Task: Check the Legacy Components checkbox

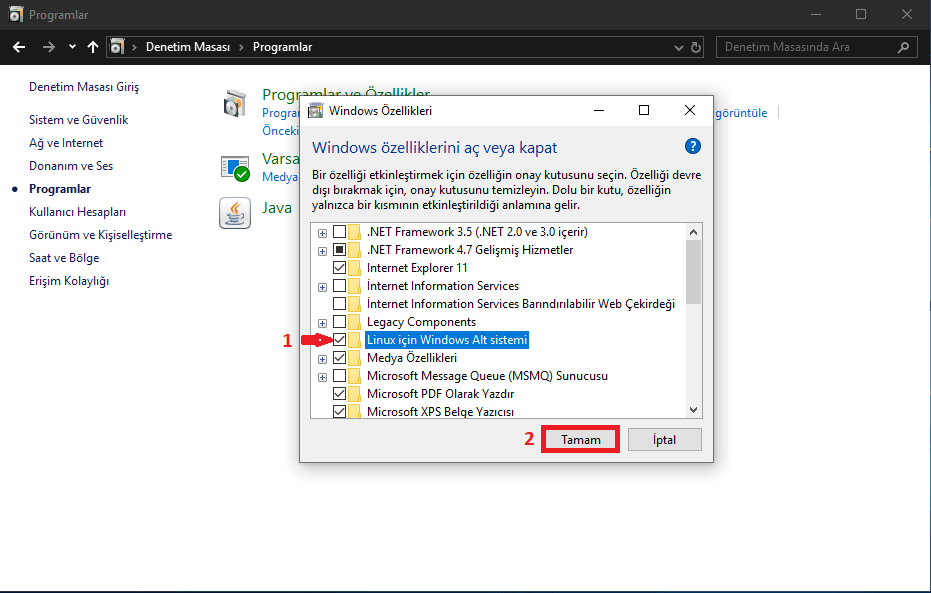Action: pos(340,322)
